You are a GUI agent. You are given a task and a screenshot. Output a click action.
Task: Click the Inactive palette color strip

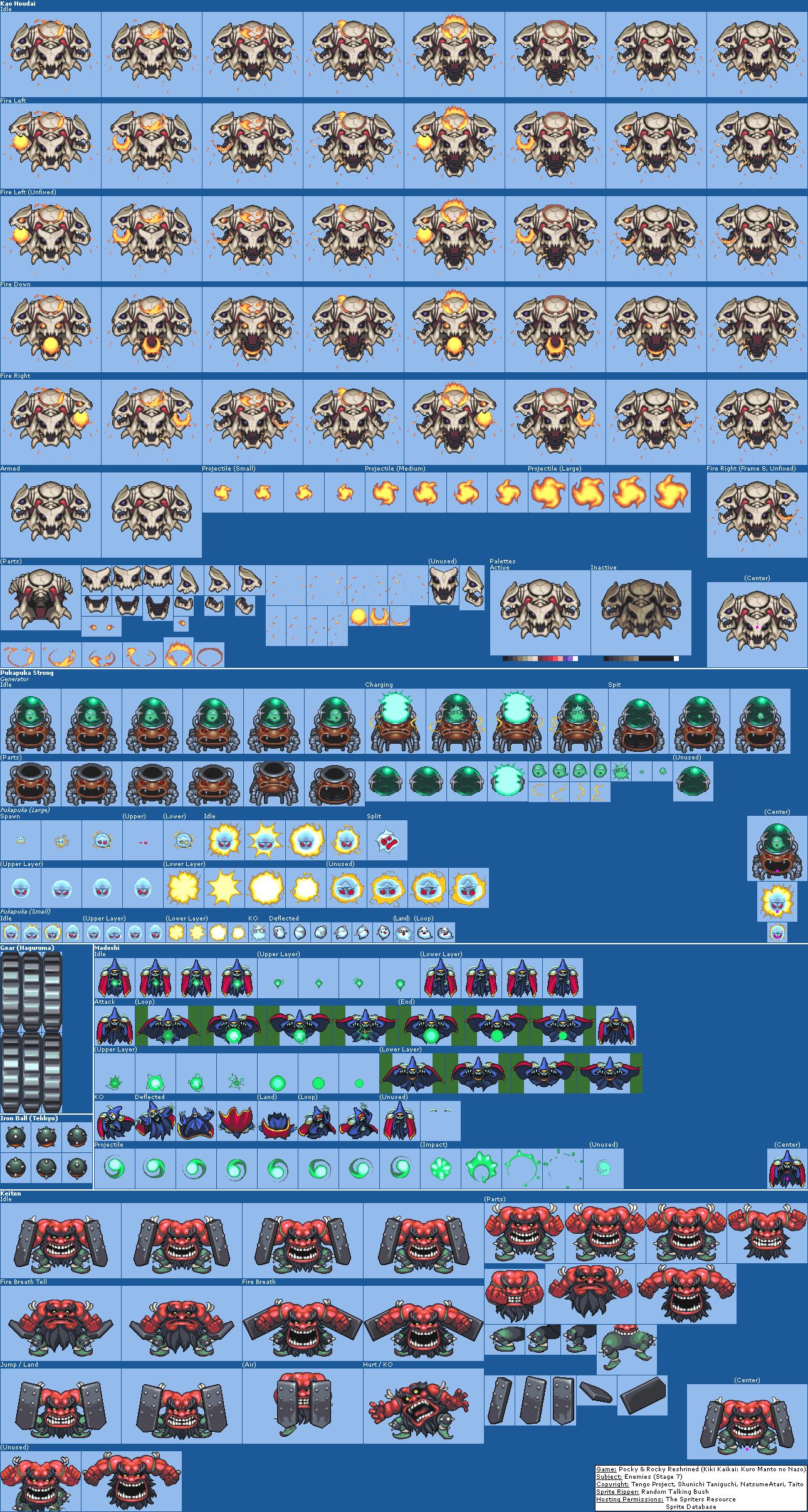click(641, 659)
